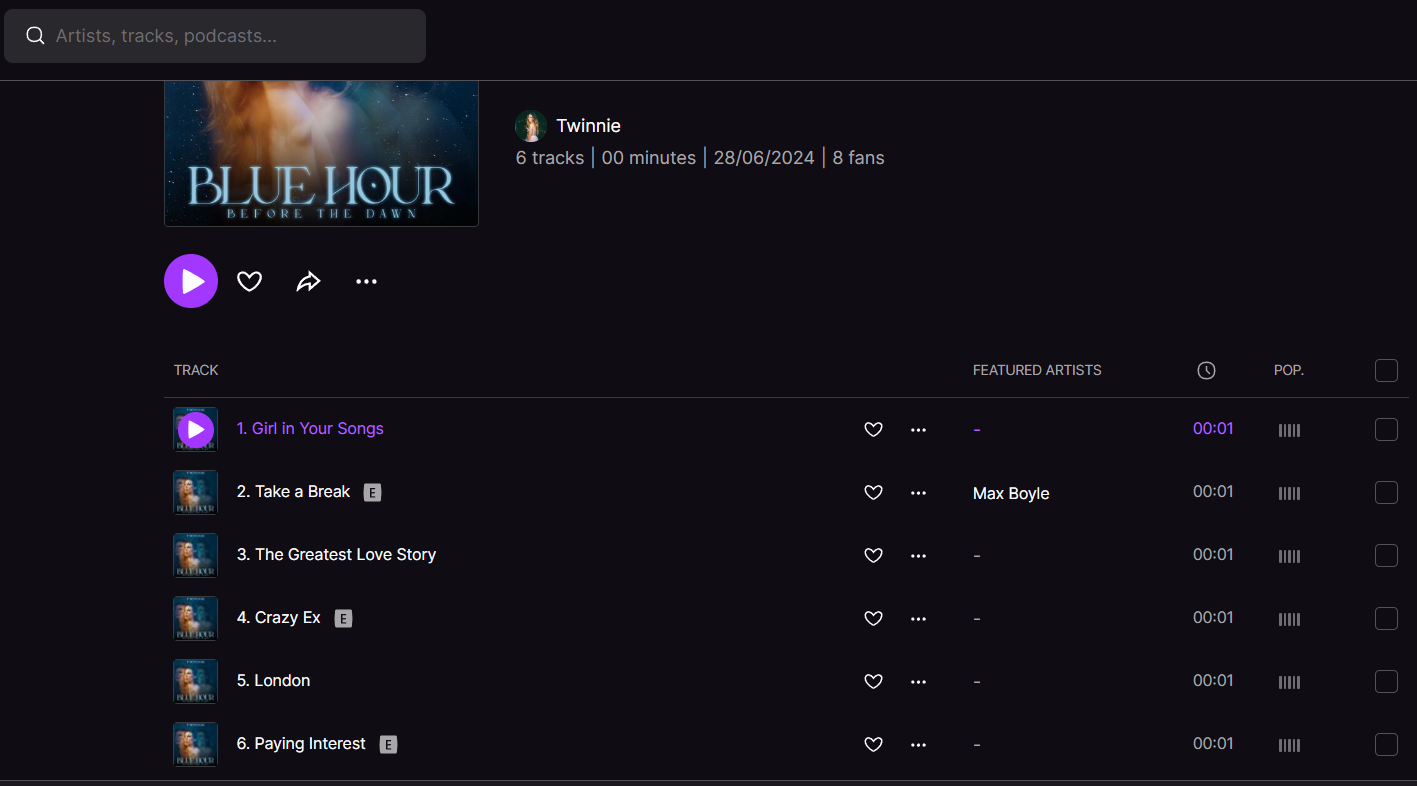The image size is (1417, 786).
Task: Click London track thumbnail
Action: point(195,682)
